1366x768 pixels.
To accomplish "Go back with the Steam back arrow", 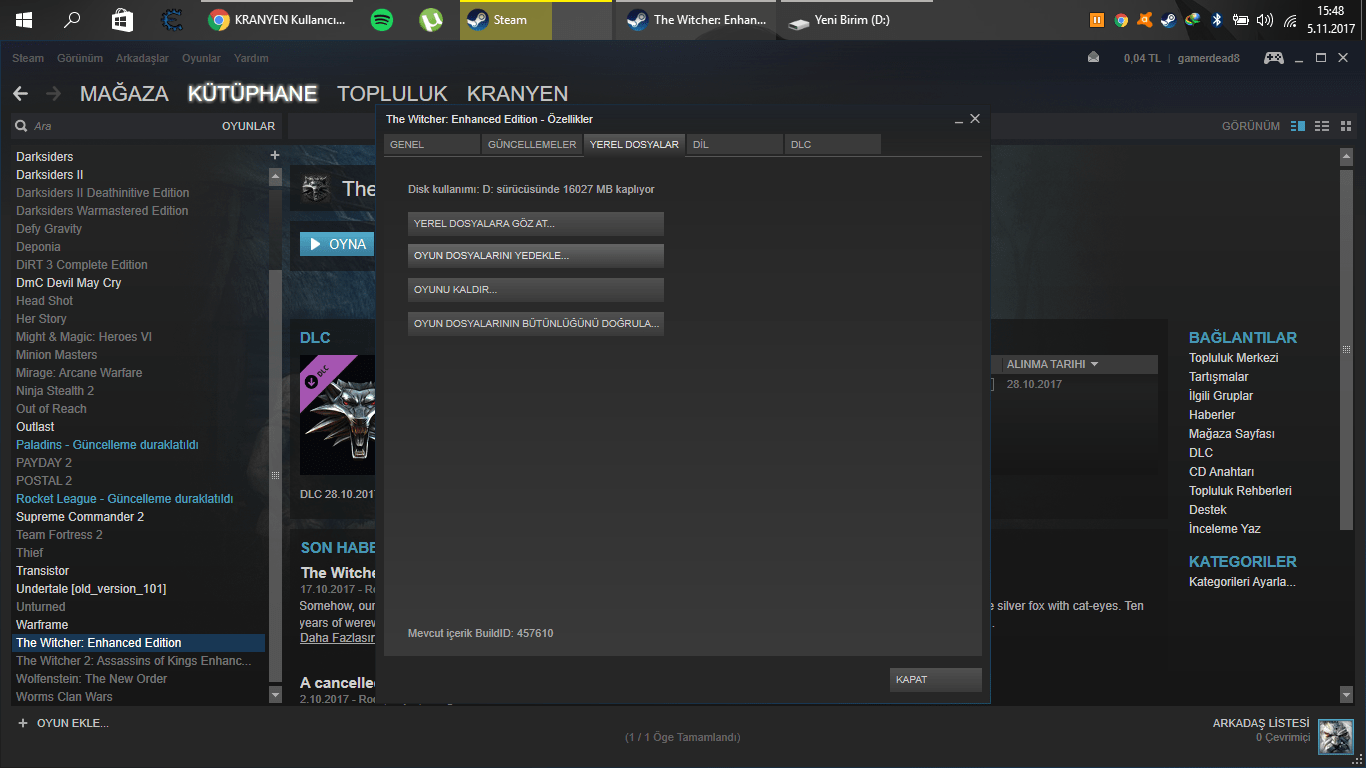I will pyautogui.click(x=20, y=94).
